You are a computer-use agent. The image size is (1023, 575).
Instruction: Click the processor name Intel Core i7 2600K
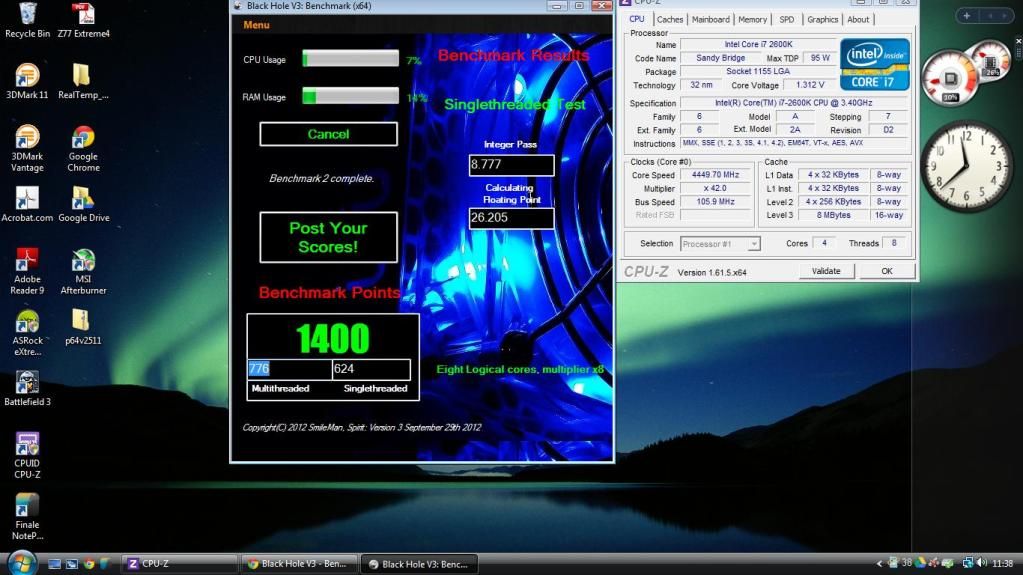click(x=758, y=44)
